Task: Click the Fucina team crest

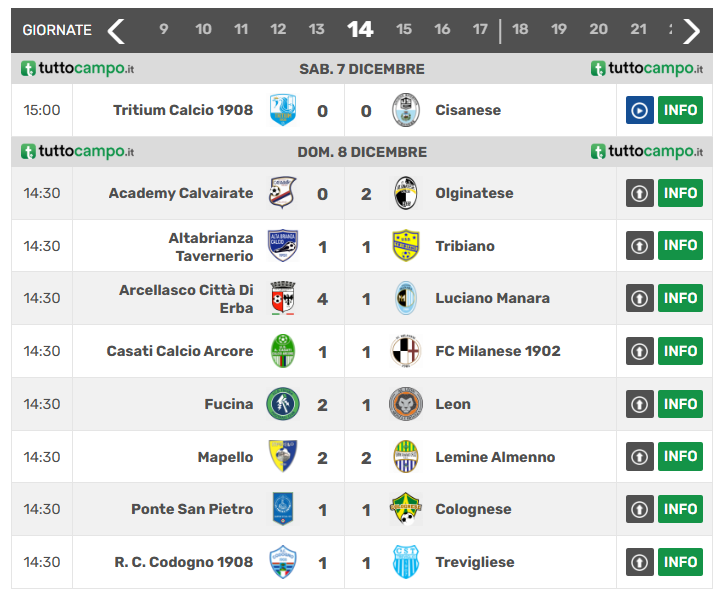Action: (283, 404)
